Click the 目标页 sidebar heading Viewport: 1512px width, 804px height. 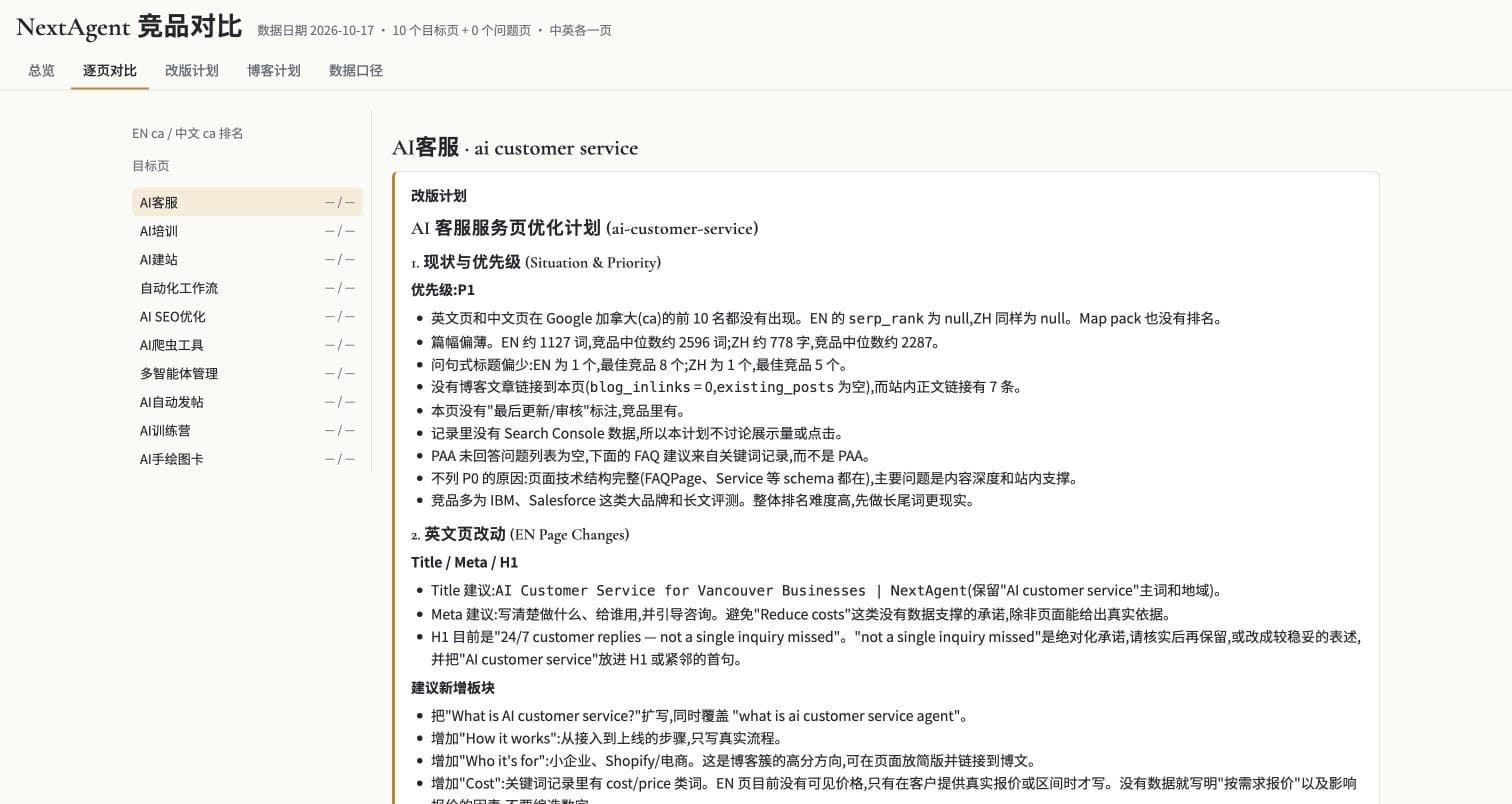coord(151,166)
